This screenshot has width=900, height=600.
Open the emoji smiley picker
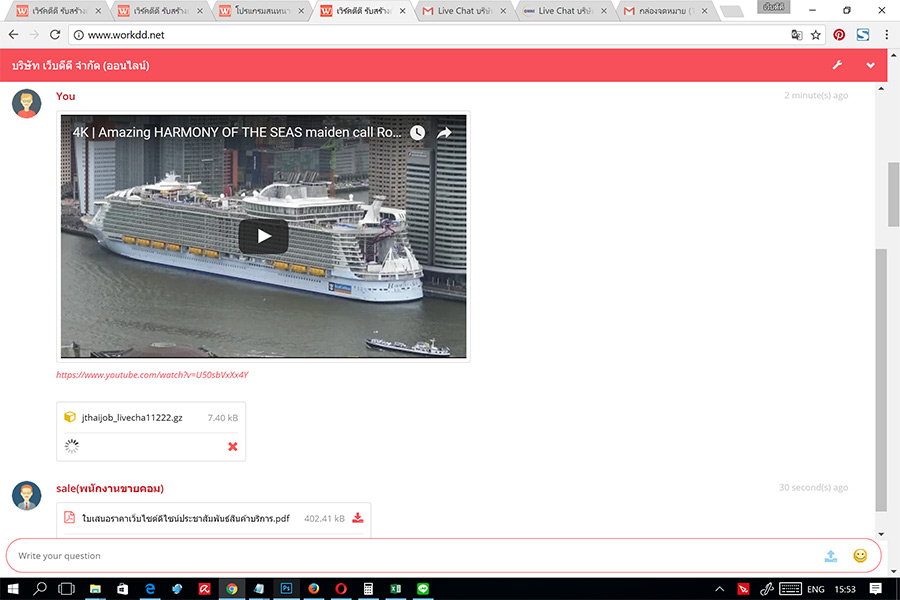[860, 555]
